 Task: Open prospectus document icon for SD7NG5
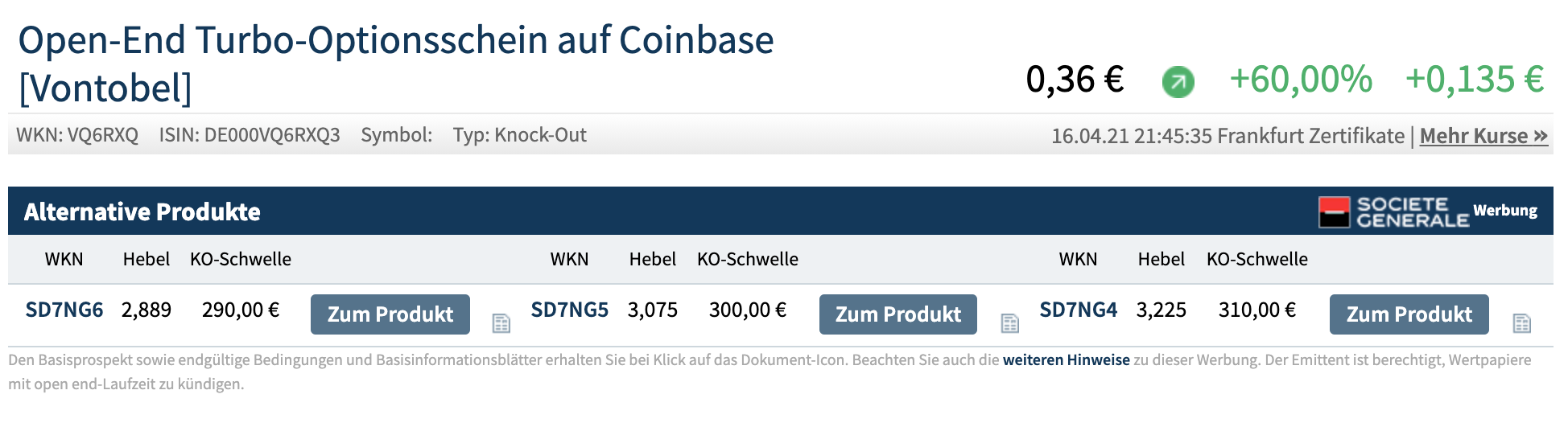click(x=1009, y=323)
